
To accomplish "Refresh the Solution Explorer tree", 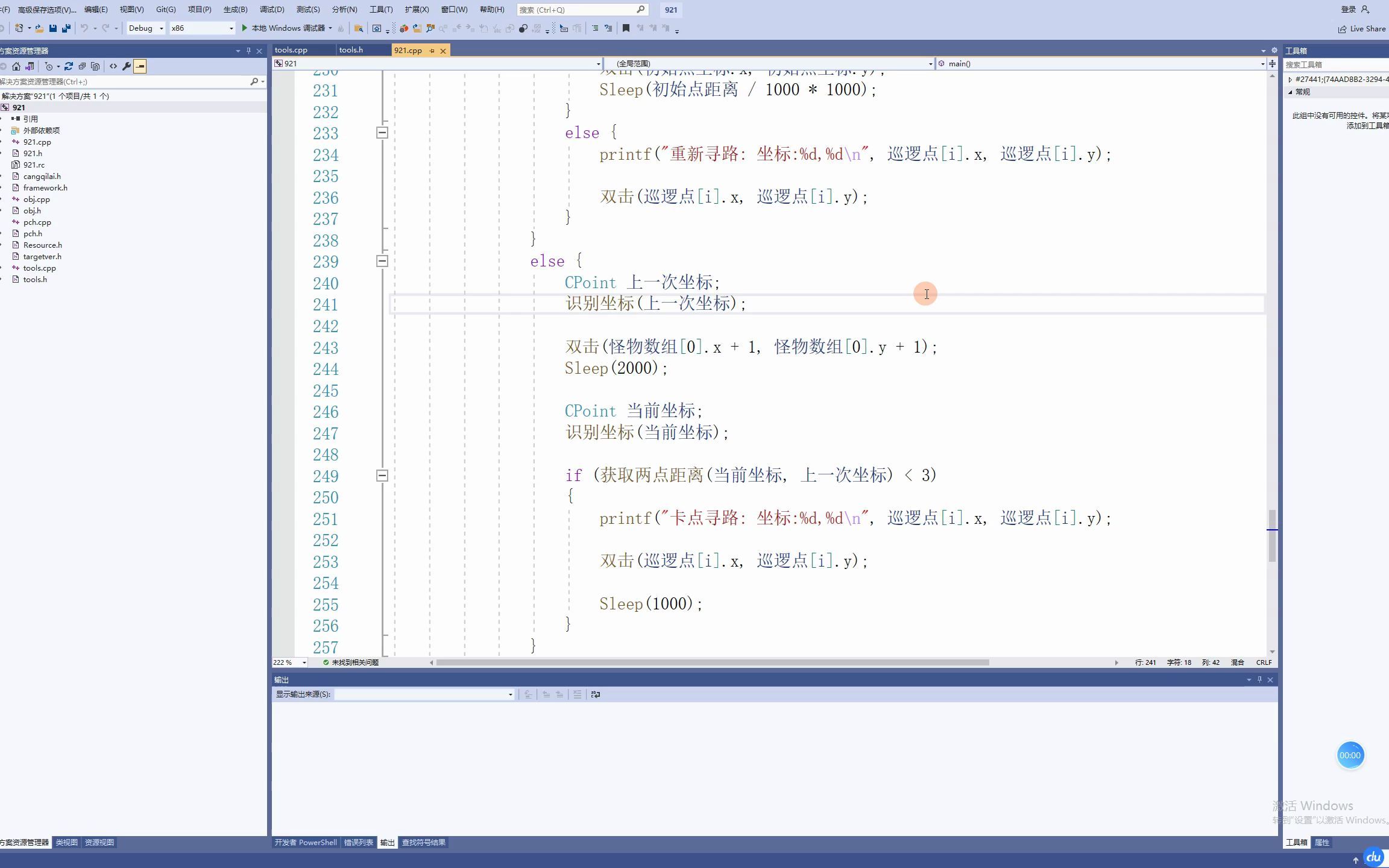I will tap(69, 66).
